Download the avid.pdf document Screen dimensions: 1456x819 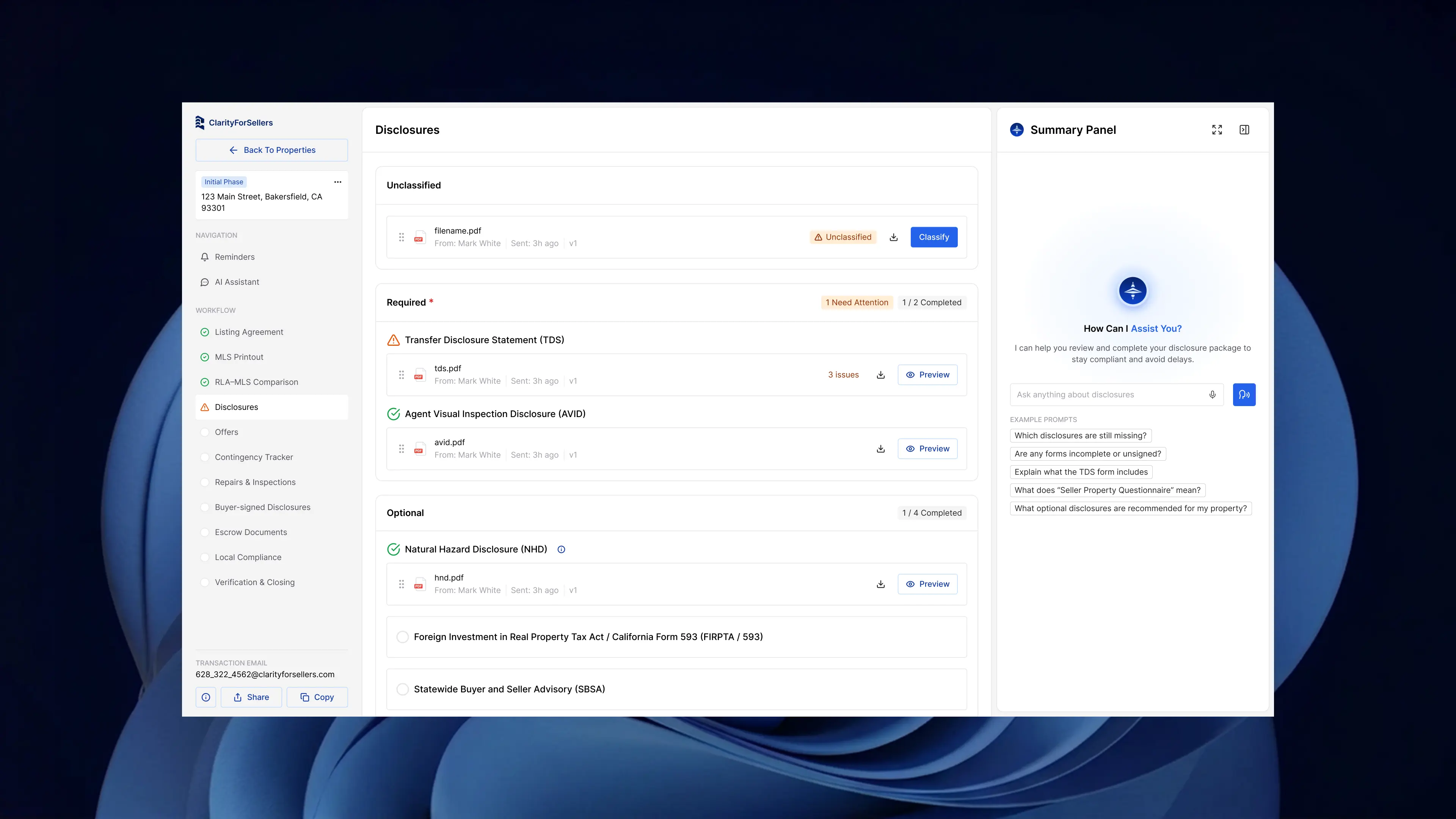[880, 449]
